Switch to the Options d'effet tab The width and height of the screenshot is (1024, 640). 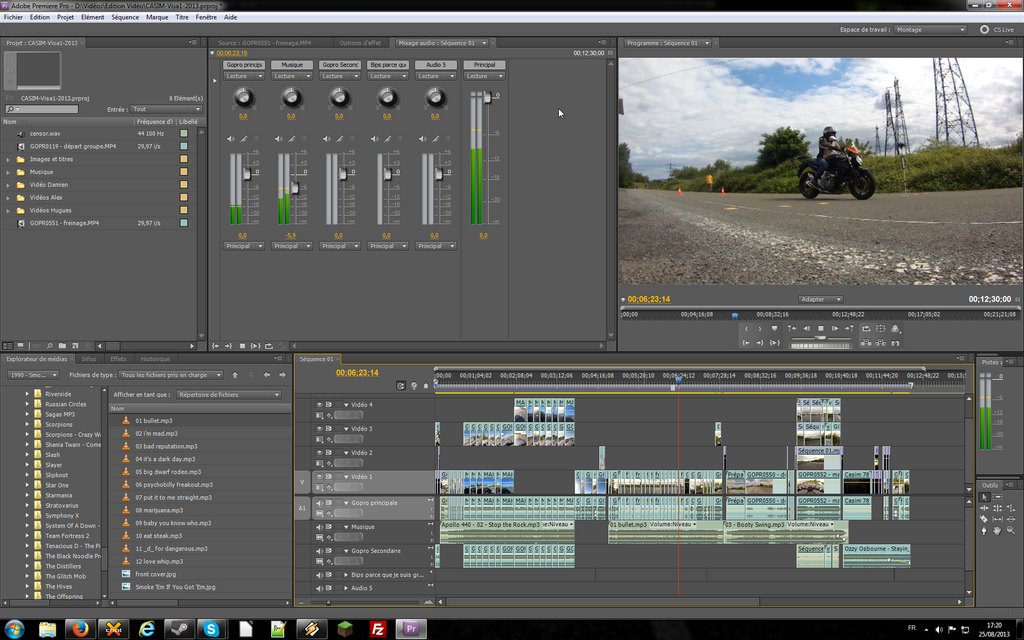click(360, 43)
